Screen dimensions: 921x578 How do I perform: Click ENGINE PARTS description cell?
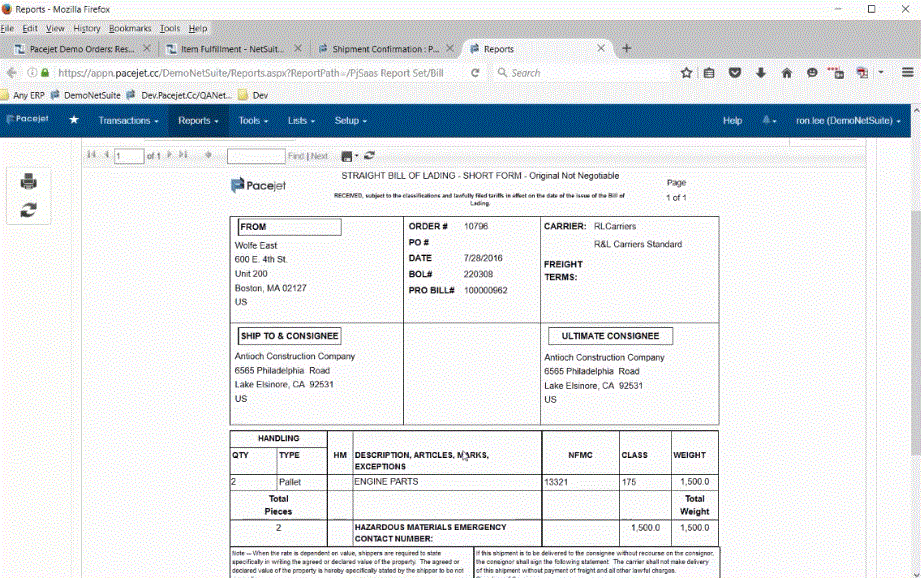click(x=447, y=482)
